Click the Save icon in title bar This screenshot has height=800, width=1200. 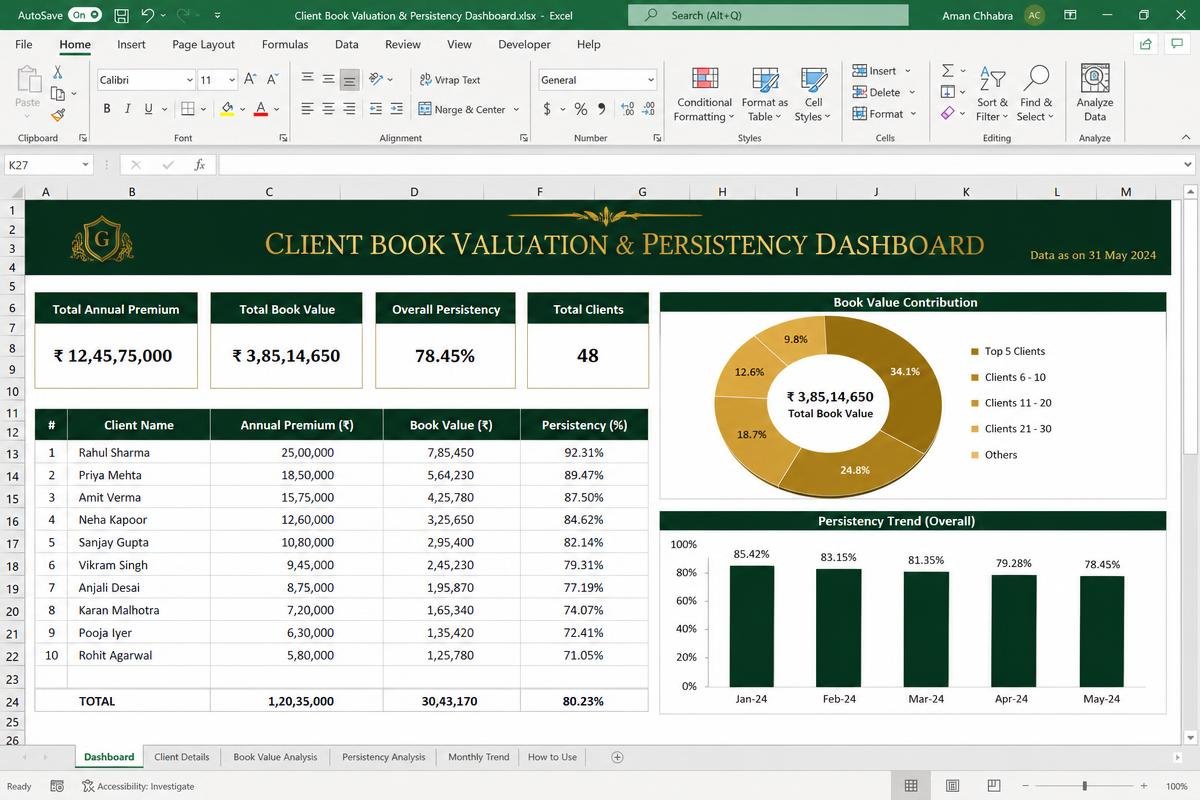[121, 15]
